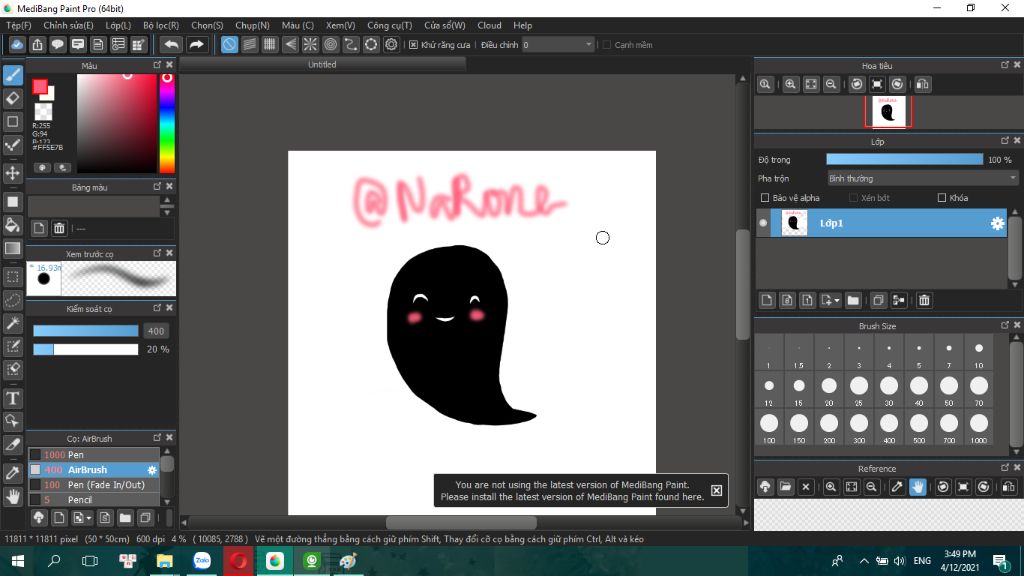Click the Redo arrow in toolbar
Image resolution: width=1024 pixels, height=576 pixels.
point(196,44)
